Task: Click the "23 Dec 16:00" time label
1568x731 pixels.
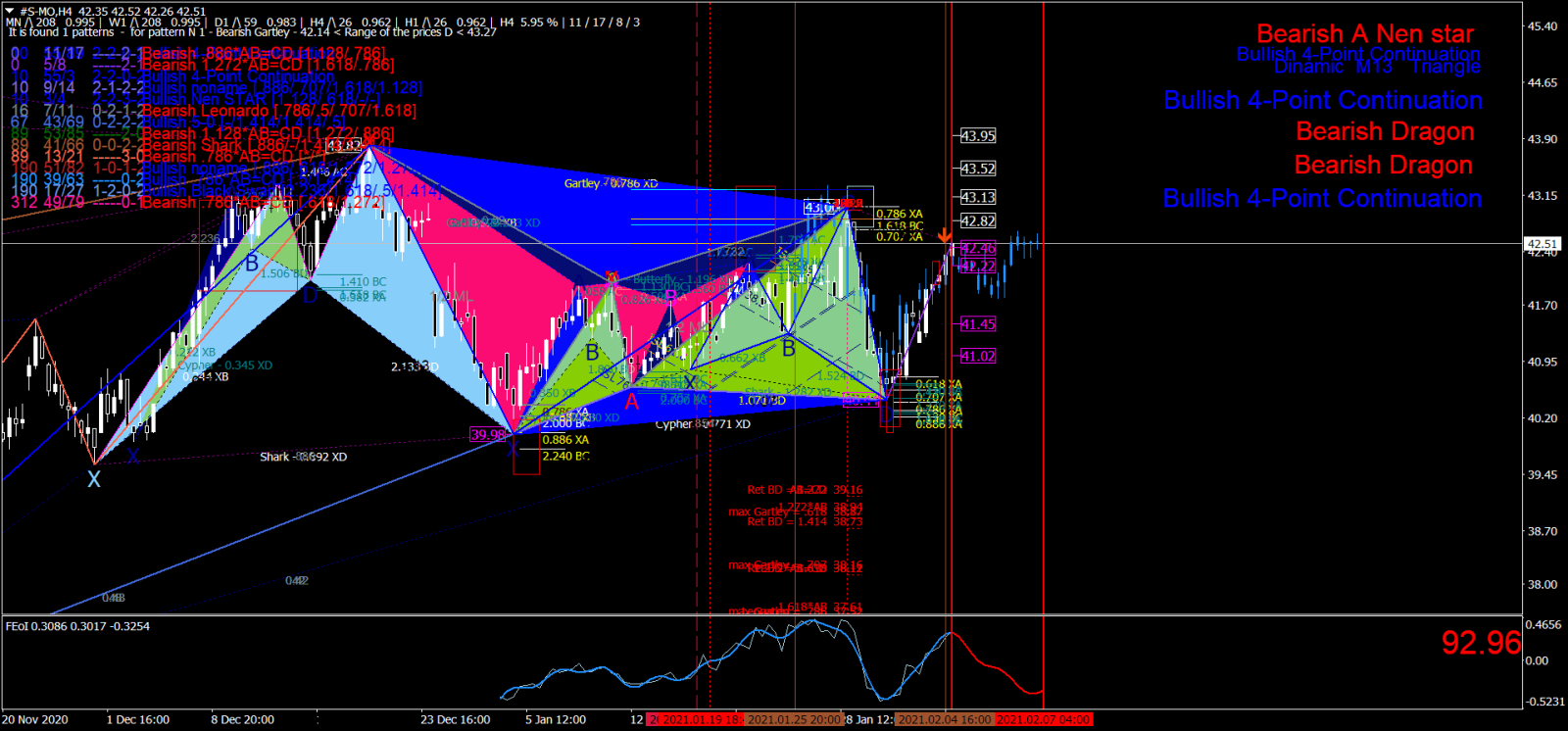Action: [x=456, y=720]
